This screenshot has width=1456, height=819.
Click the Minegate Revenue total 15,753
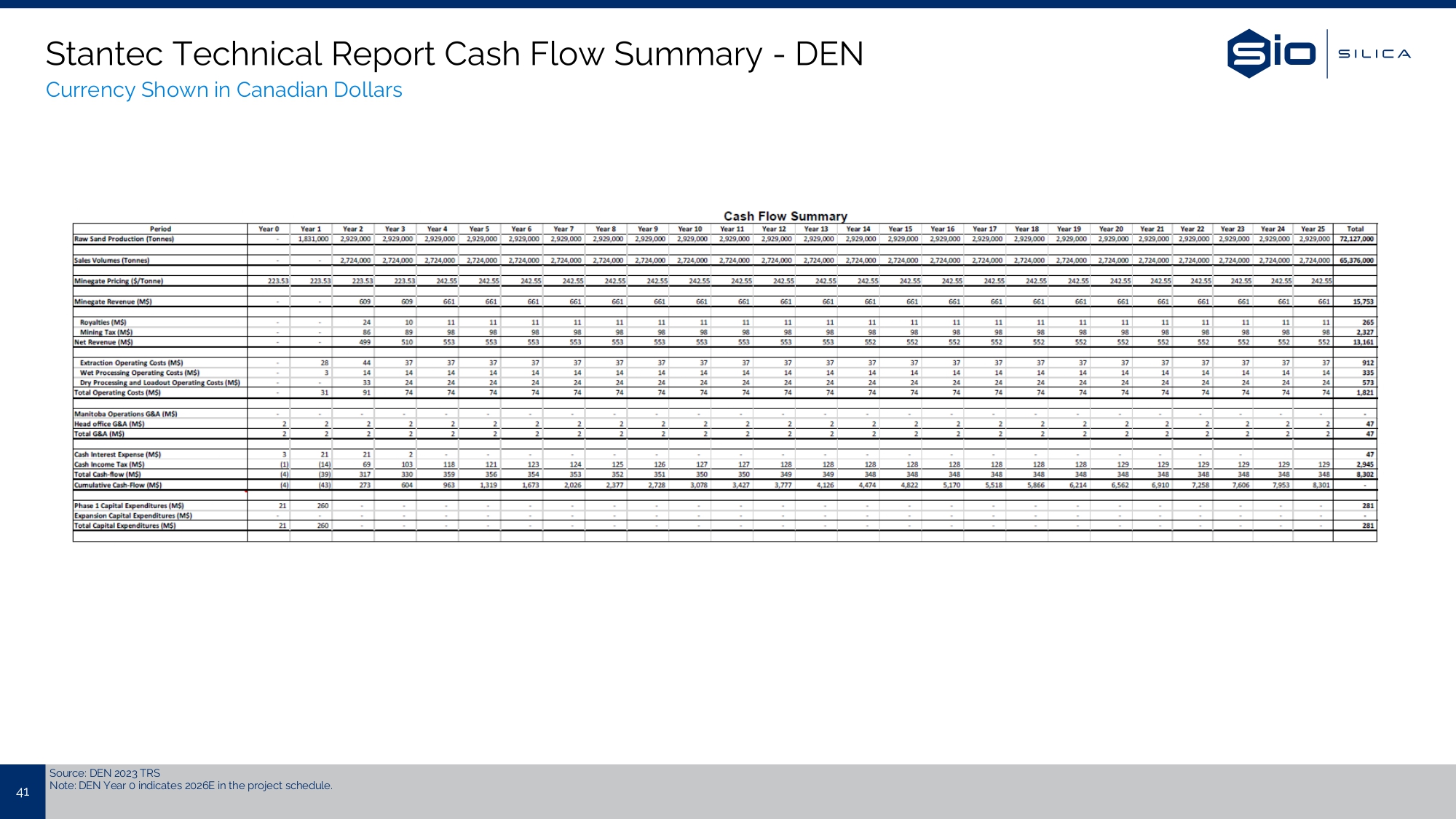(x=1364, y=301)
